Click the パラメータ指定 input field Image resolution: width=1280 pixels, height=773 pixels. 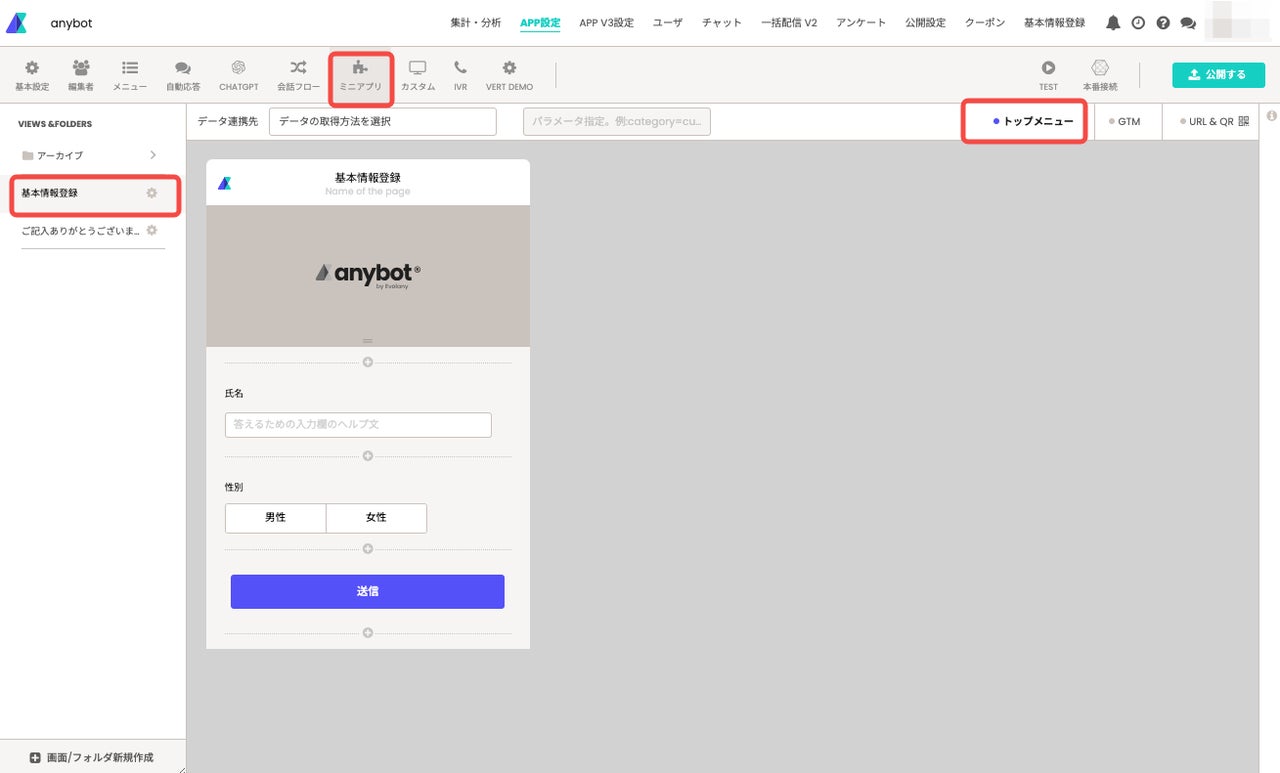[617, 121]
